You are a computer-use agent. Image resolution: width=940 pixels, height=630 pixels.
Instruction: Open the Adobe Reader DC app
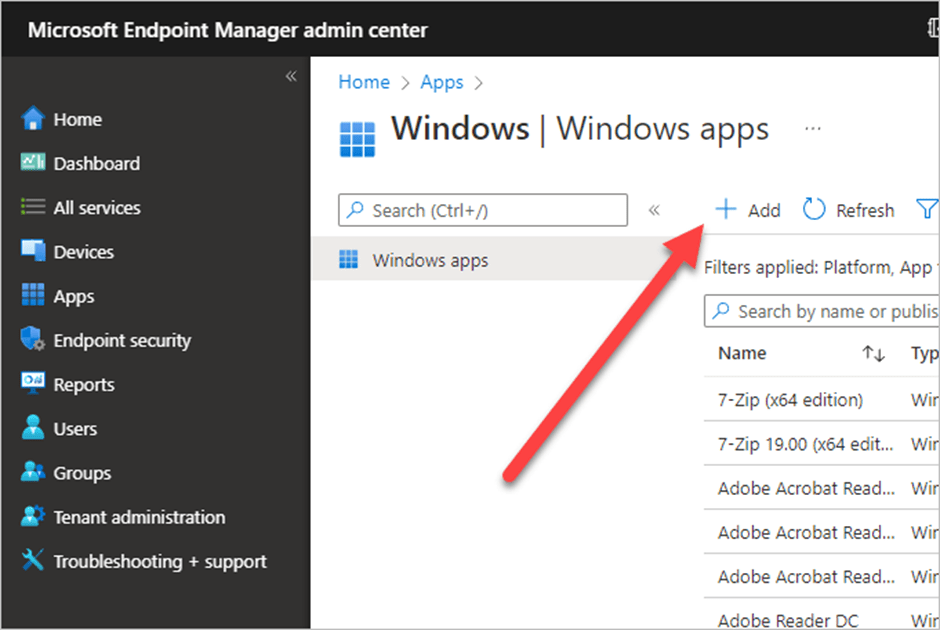coord(788,620)
